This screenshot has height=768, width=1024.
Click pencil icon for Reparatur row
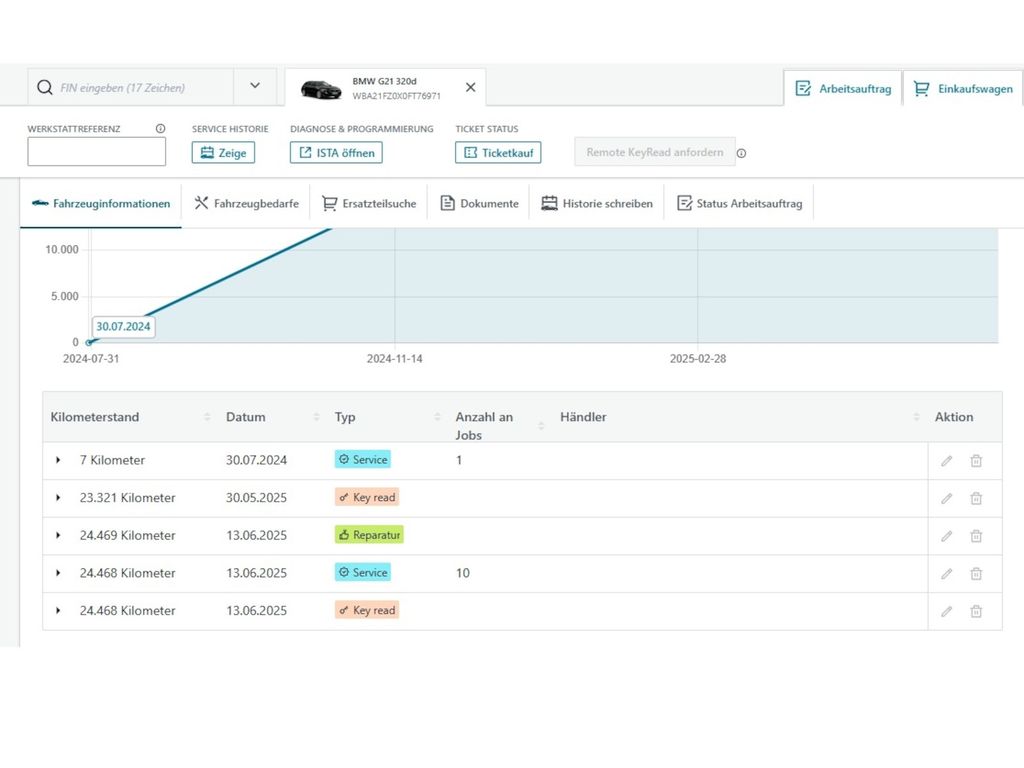pos(946,536)
